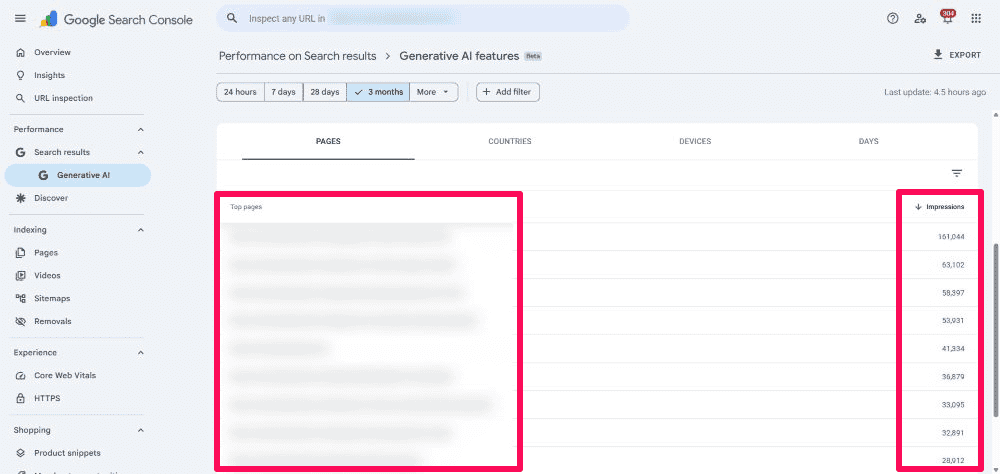Screen dimensions: 1000x474
Task: Click the 161,044 impressions value
Action: tap(951, 237)
